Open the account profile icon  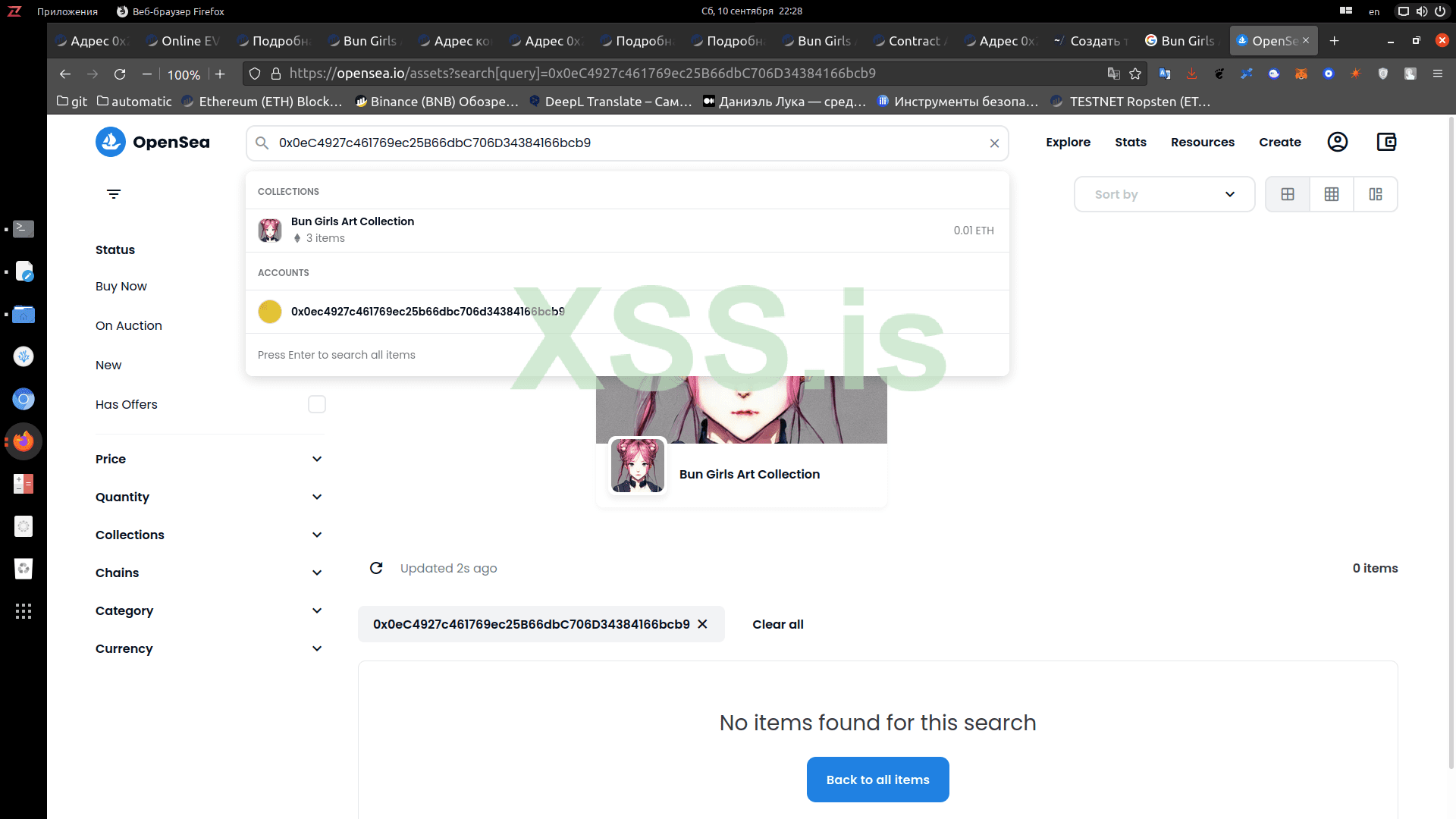[x=1338, y=142]
